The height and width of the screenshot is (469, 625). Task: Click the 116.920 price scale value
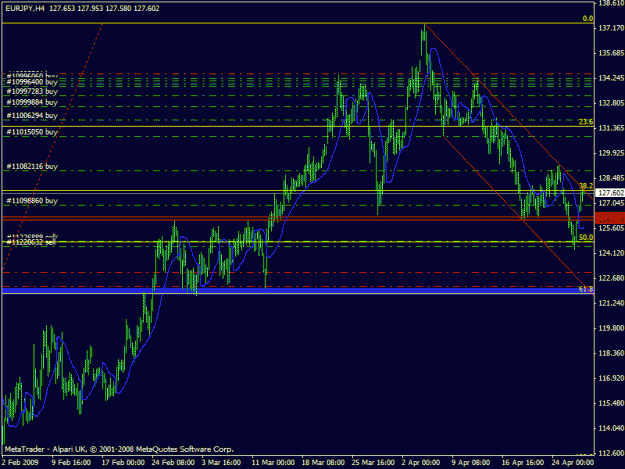611,378
